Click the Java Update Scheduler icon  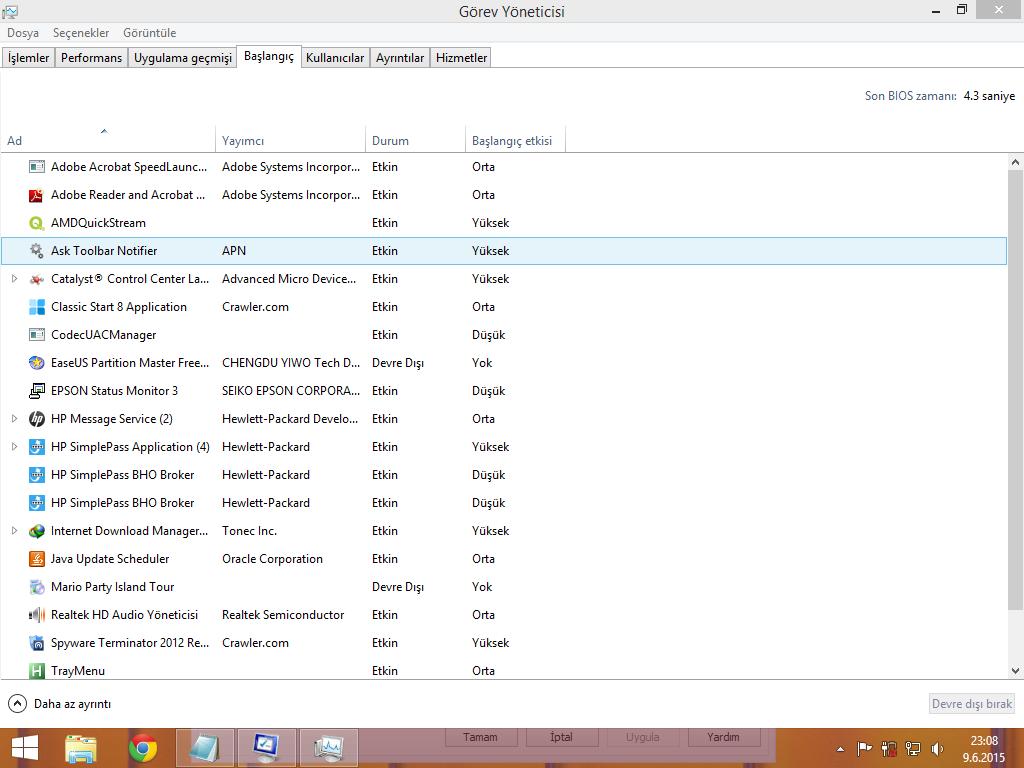(37, 559)
